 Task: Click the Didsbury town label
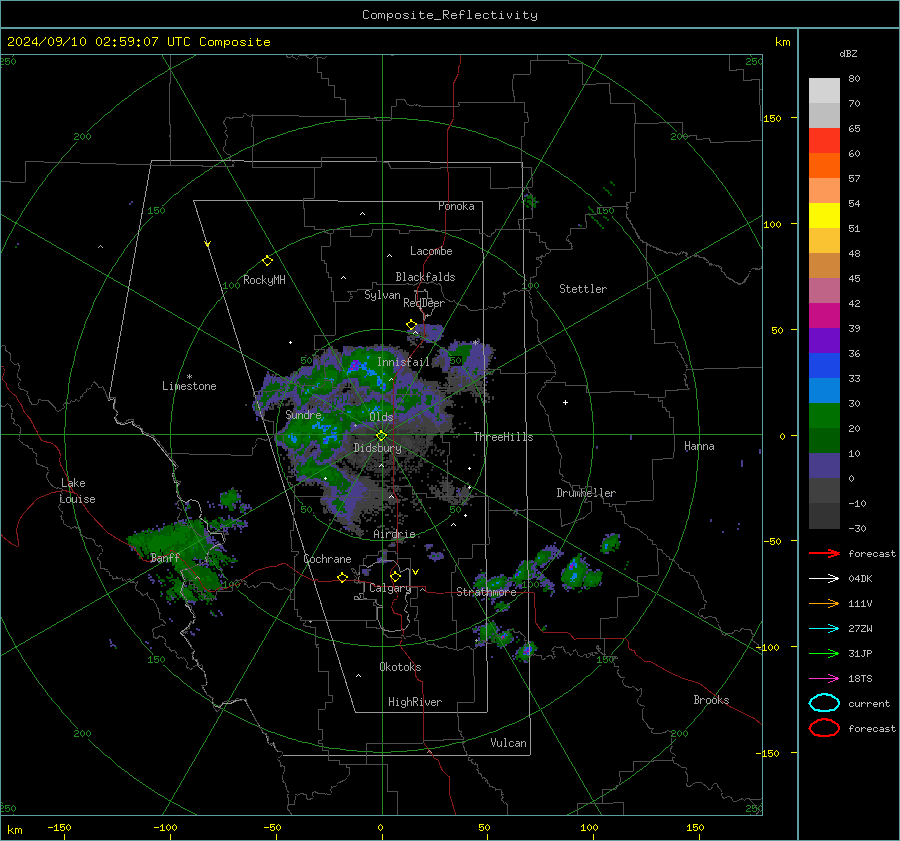coord(377,448)
